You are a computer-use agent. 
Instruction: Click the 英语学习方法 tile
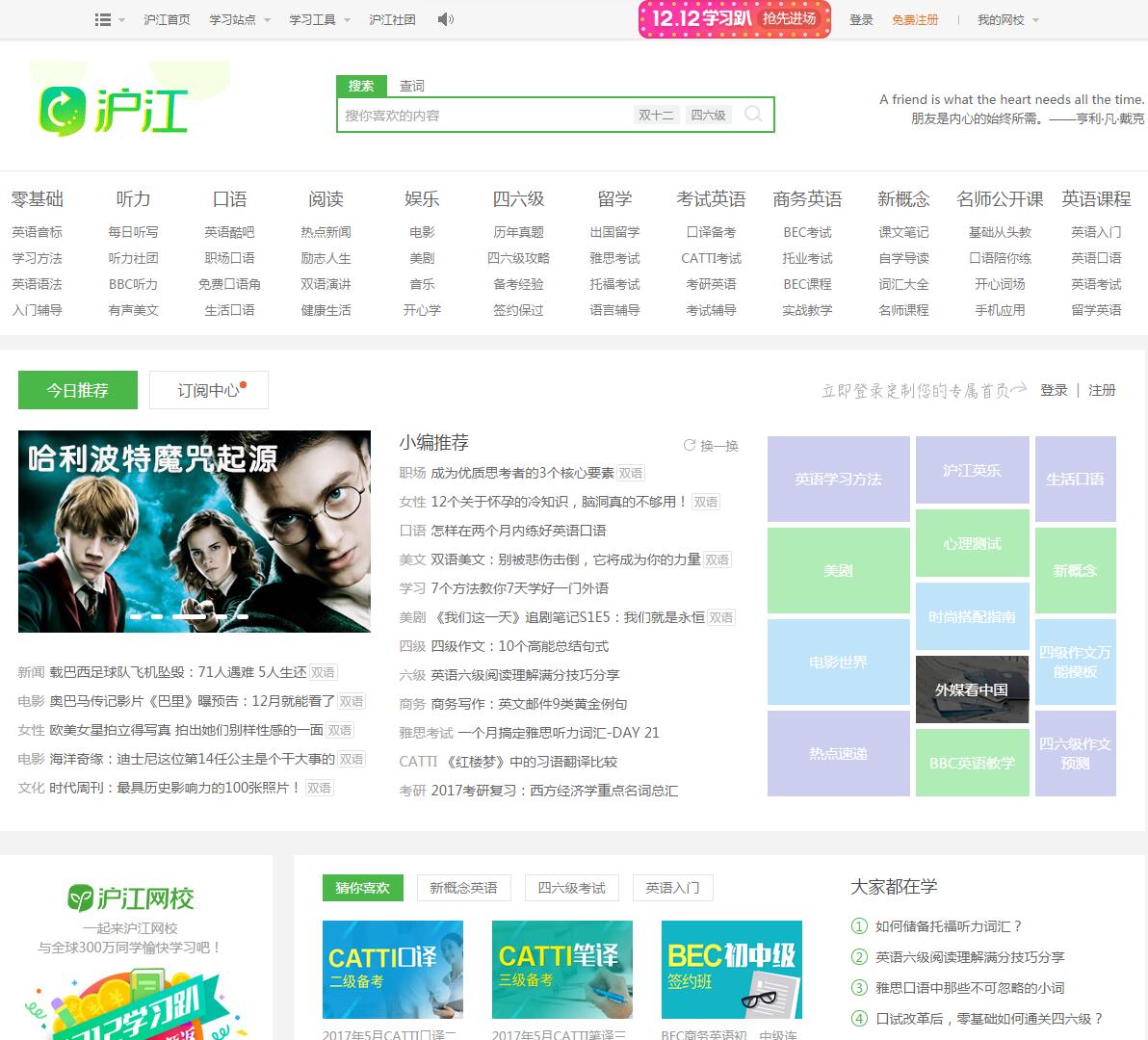pyautogui.click(x=838, y=479)
